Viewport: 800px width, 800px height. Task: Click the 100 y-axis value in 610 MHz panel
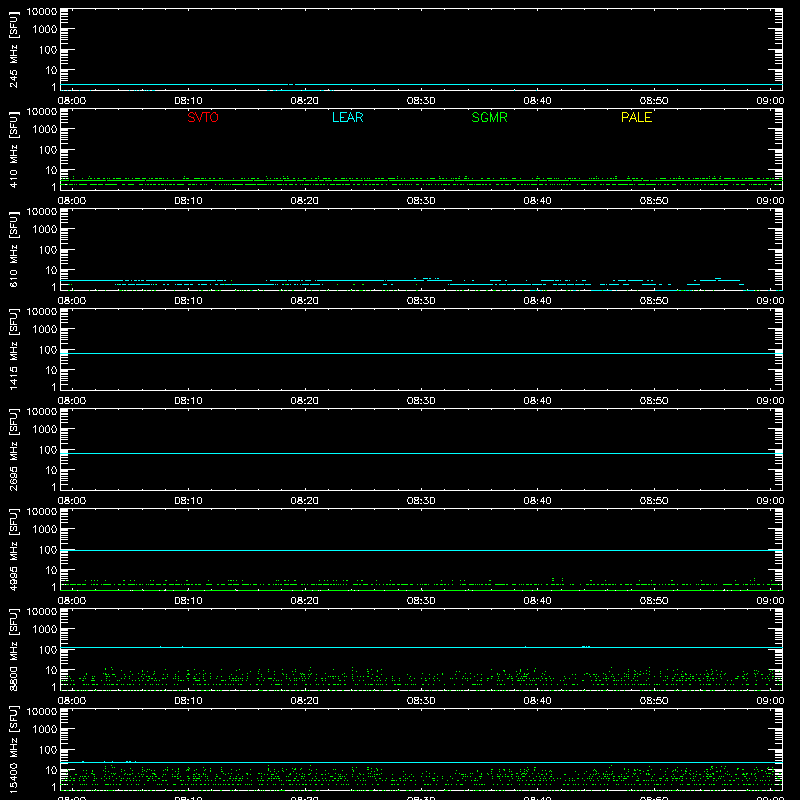point(48,250)
